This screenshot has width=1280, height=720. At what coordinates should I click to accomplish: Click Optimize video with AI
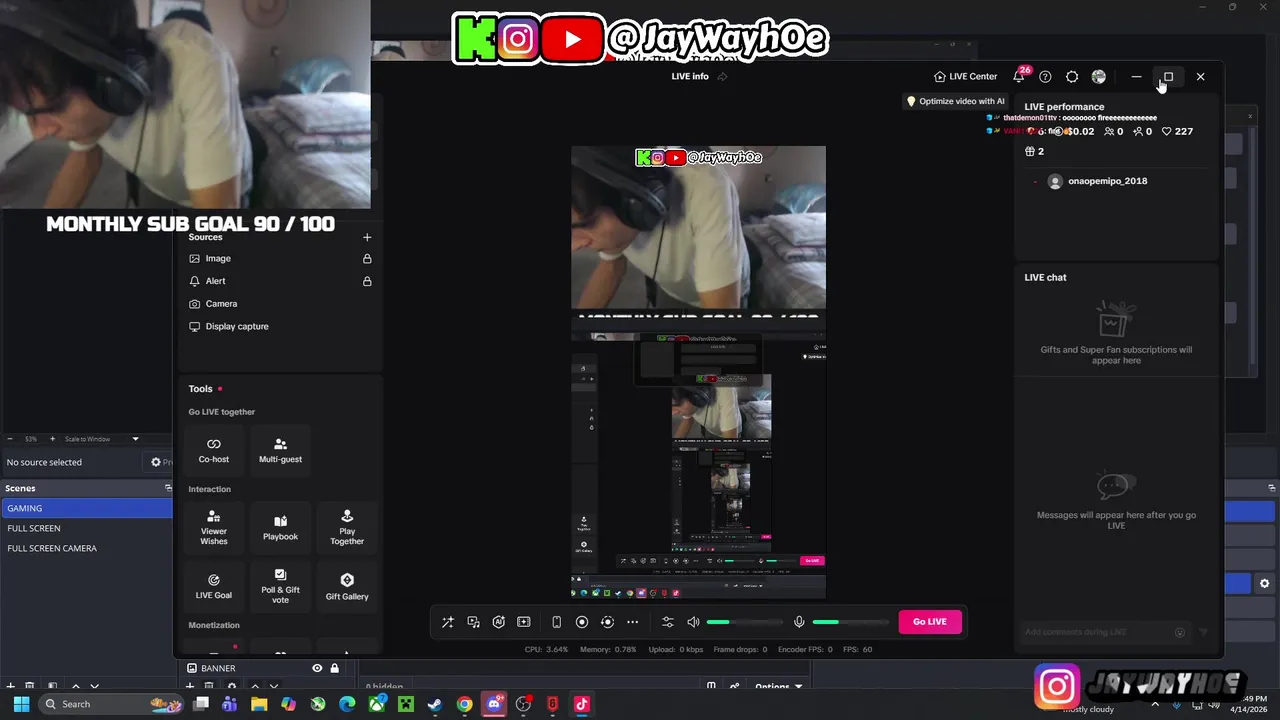[955, 101]
